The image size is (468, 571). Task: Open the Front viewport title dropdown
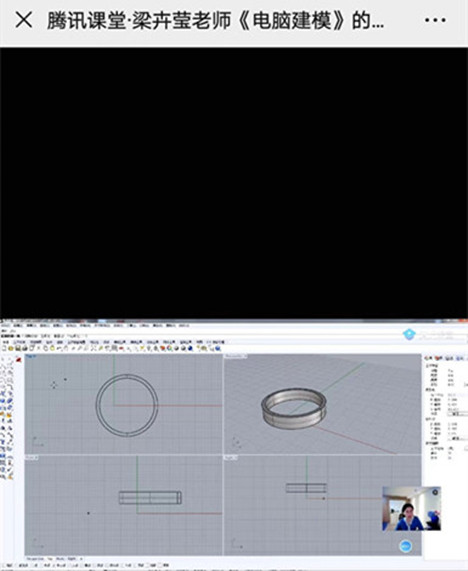coord(31,457)
